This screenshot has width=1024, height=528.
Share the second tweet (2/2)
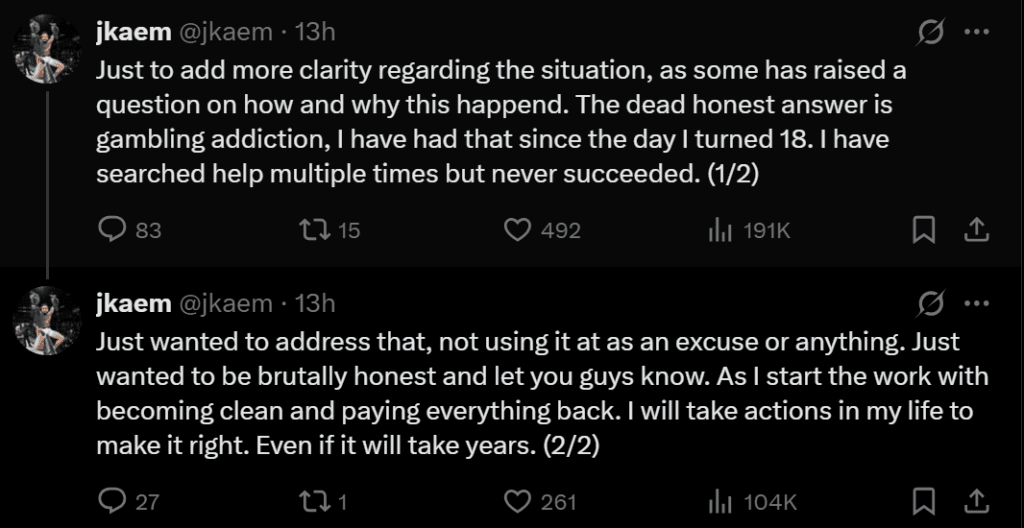(x=975, y=501)
